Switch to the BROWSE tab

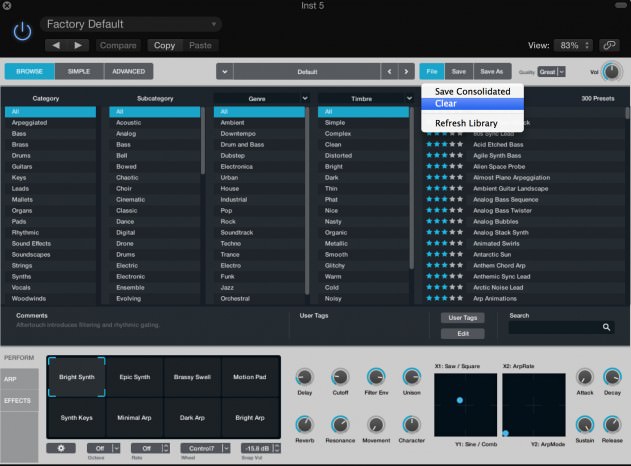[30, 71]
